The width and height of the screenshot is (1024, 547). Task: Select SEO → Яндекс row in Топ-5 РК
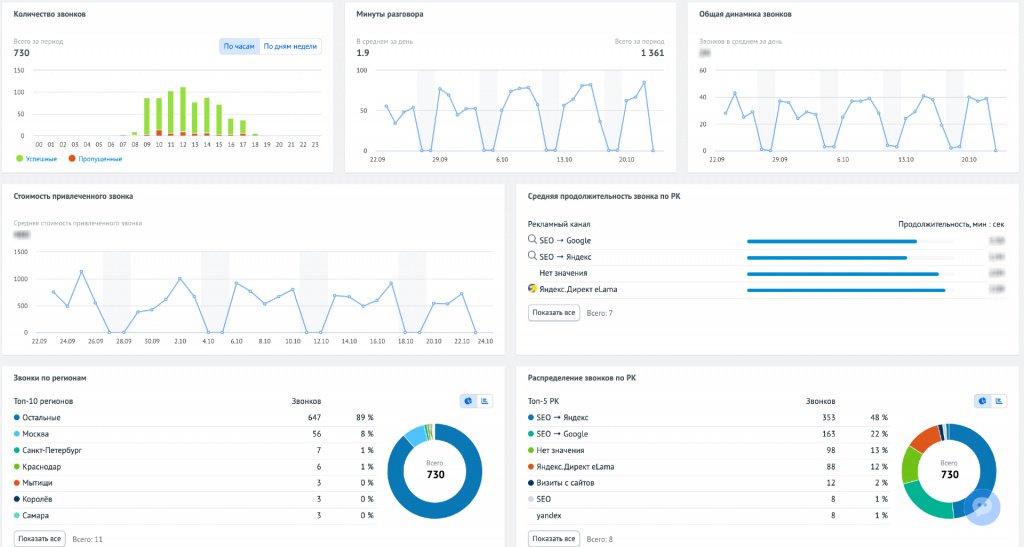(x=708, y=417)
